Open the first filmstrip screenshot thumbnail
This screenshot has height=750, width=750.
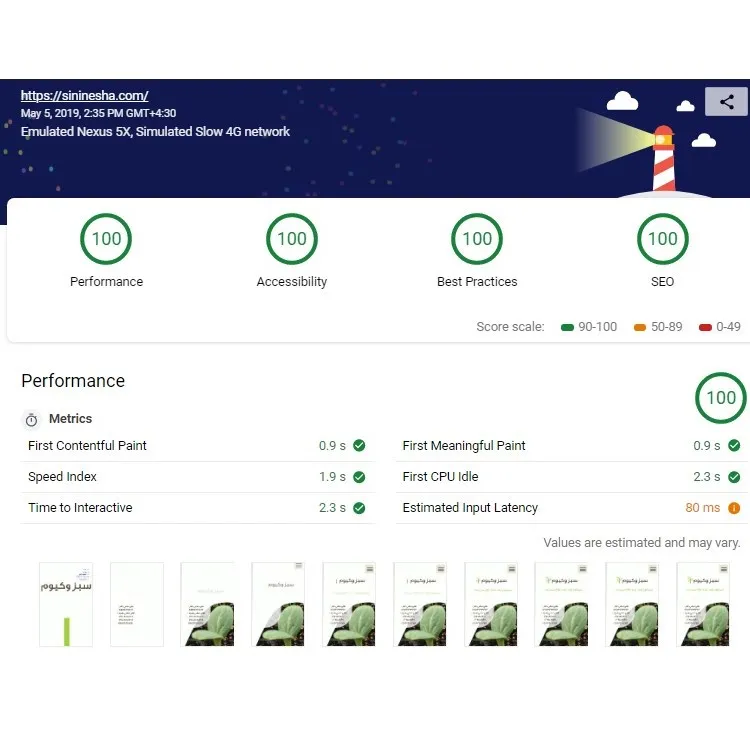[x=66, y=604]
